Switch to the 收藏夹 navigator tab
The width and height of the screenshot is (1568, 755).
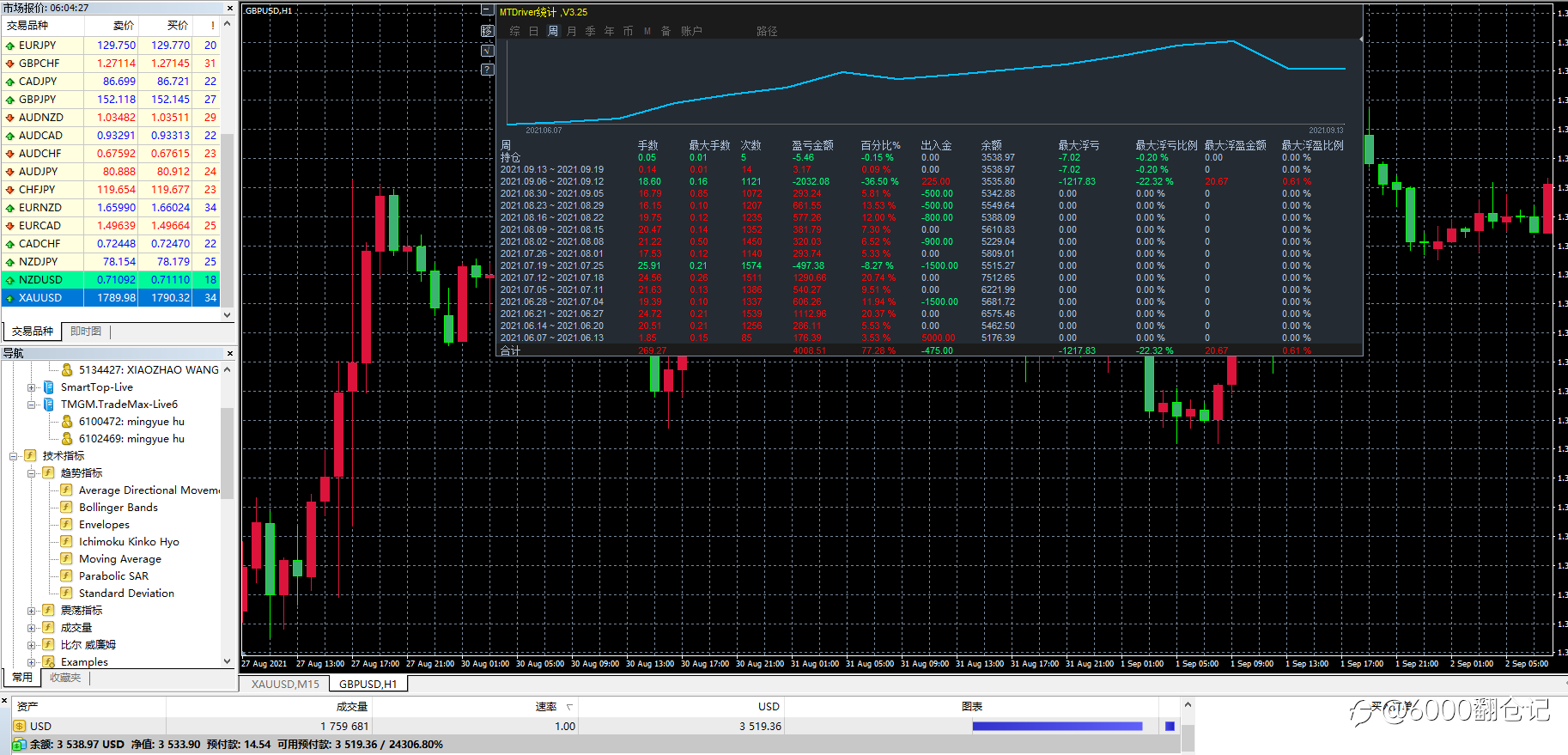pos(65,678)
